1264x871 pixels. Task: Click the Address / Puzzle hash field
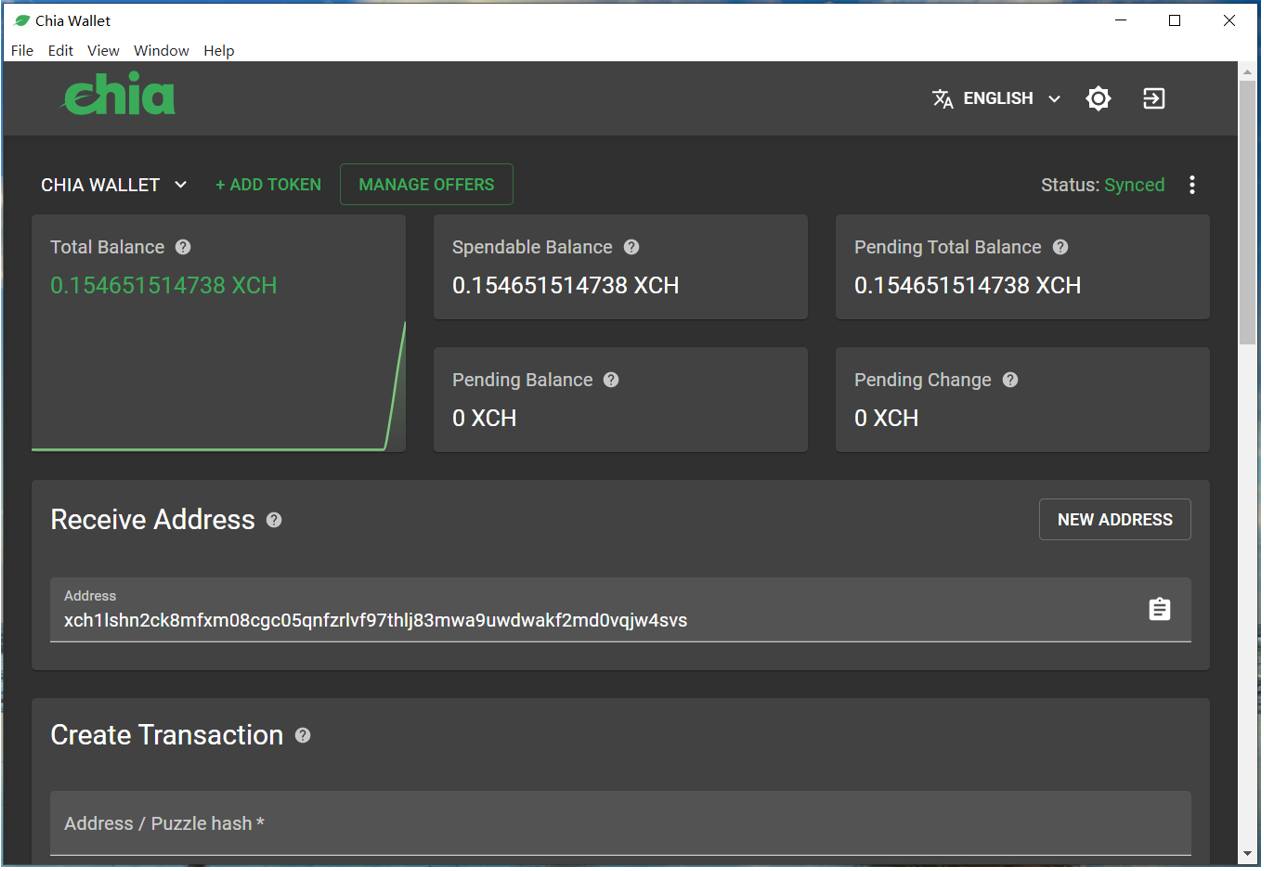point(620,823)
